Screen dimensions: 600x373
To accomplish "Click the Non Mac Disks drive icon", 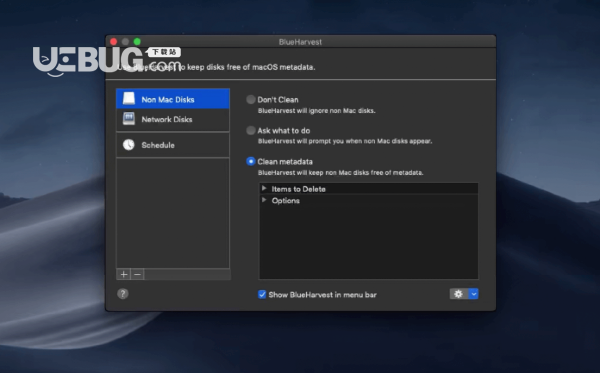I will pyautogui.click(x=129, y=99).
